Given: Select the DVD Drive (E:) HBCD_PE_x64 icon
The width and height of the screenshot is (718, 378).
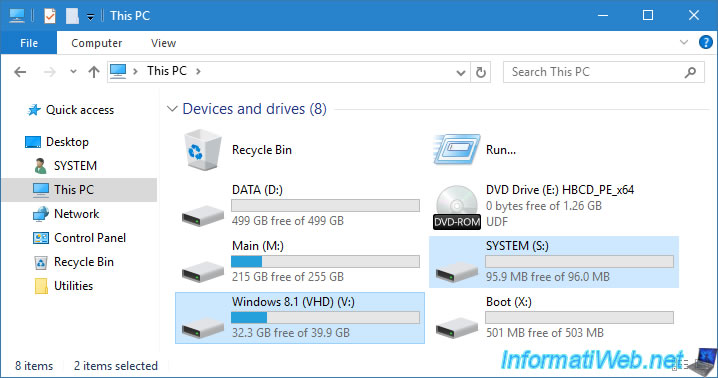Looking at the screenshot, I should 457,207.
